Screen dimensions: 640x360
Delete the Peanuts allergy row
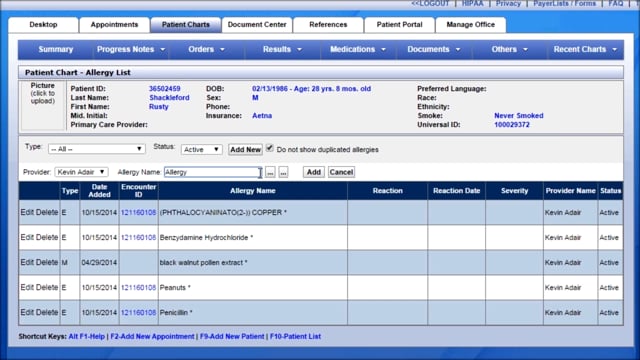tap(47, 287)
